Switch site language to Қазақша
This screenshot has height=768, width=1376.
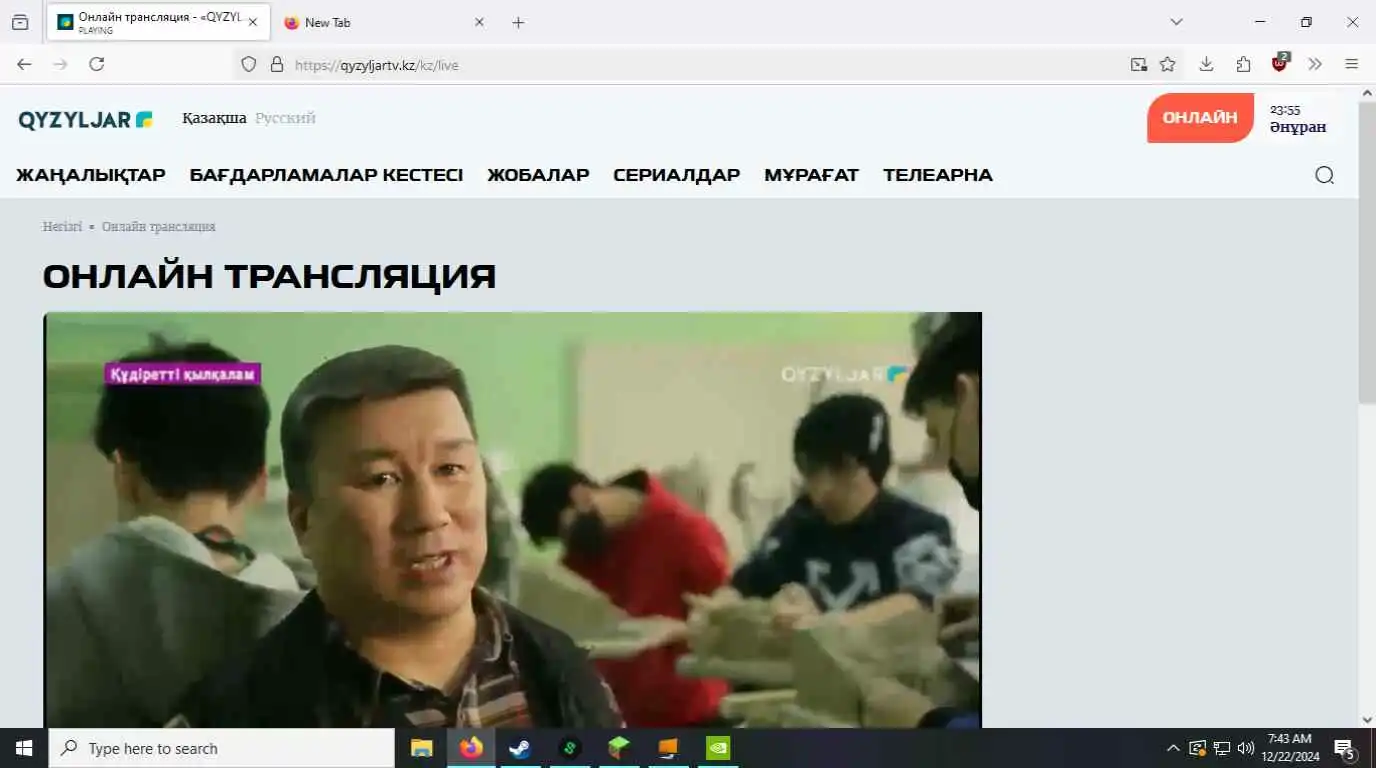[214, 118]
